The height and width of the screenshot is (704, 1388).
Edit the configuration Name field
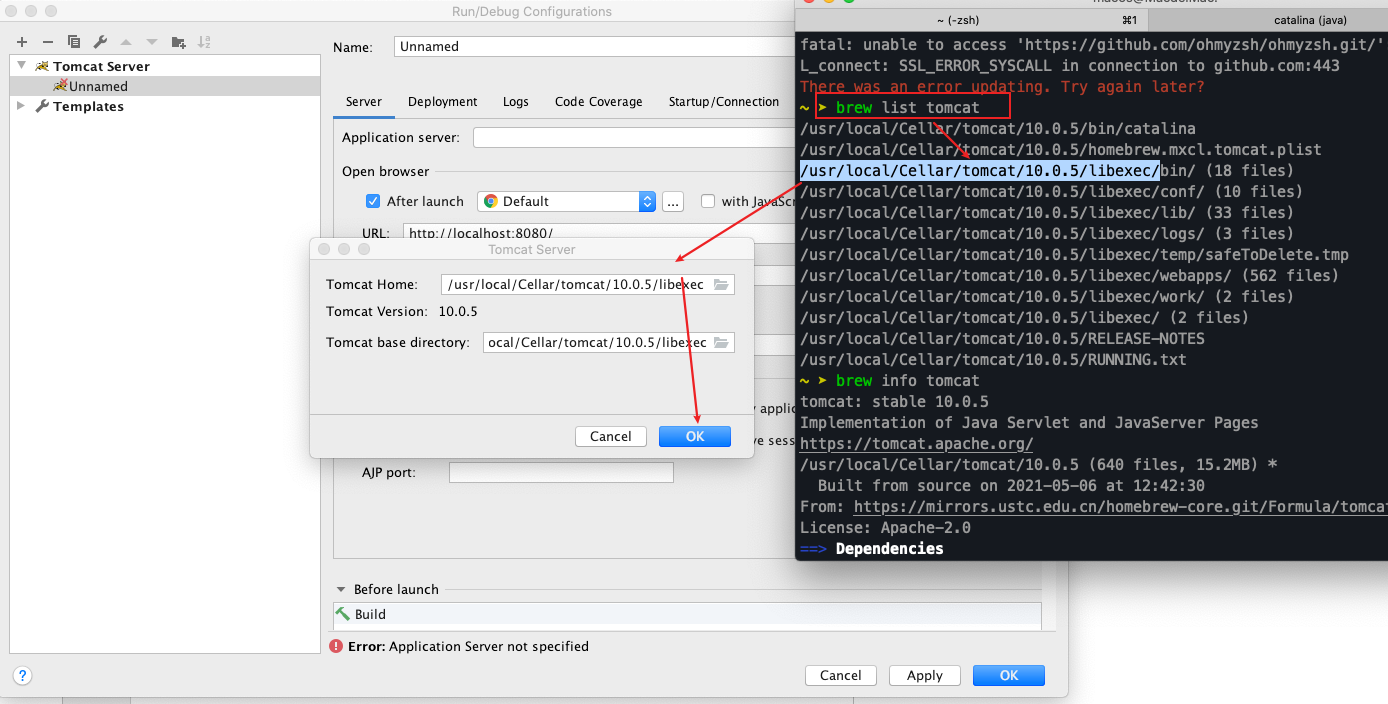pos(594,46)
